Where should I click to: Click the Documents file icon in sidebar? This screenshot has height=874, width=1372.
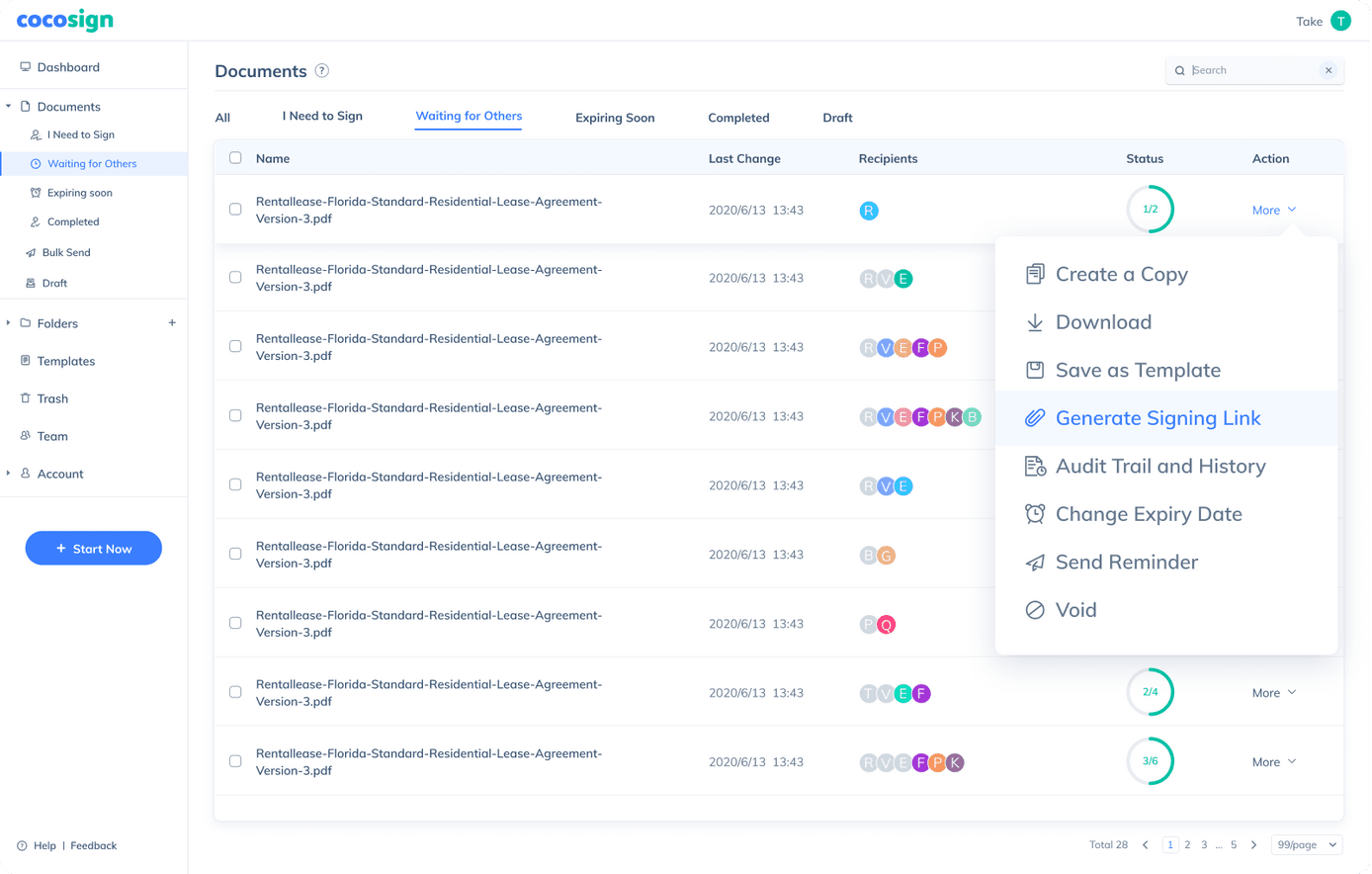[x=26, y=106]
